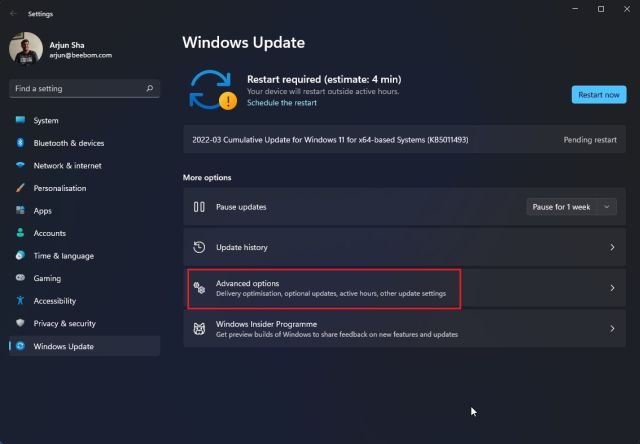Click the Pause updates label

coord(241,207)
